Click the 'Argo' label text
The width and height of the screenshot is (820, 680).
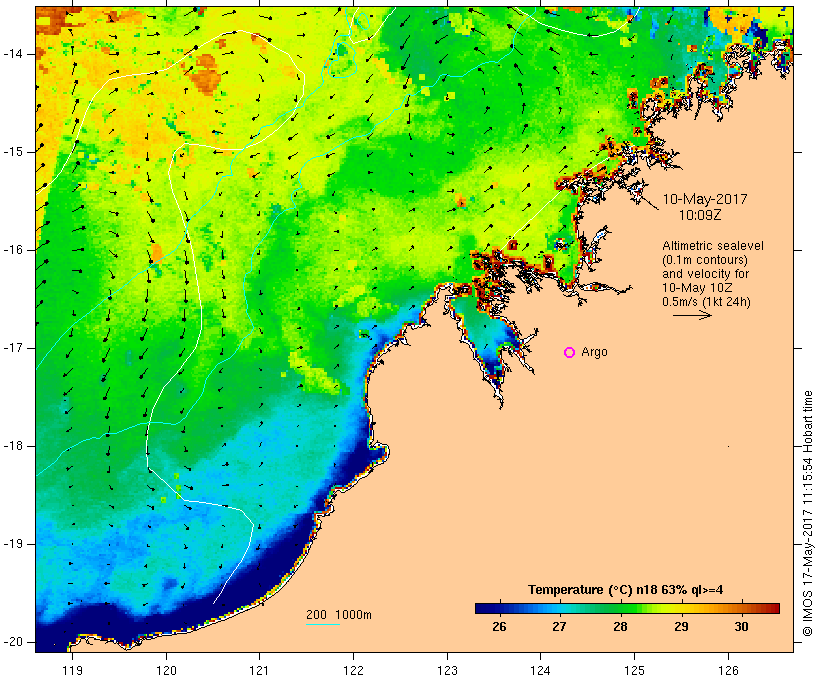point(595,353)
